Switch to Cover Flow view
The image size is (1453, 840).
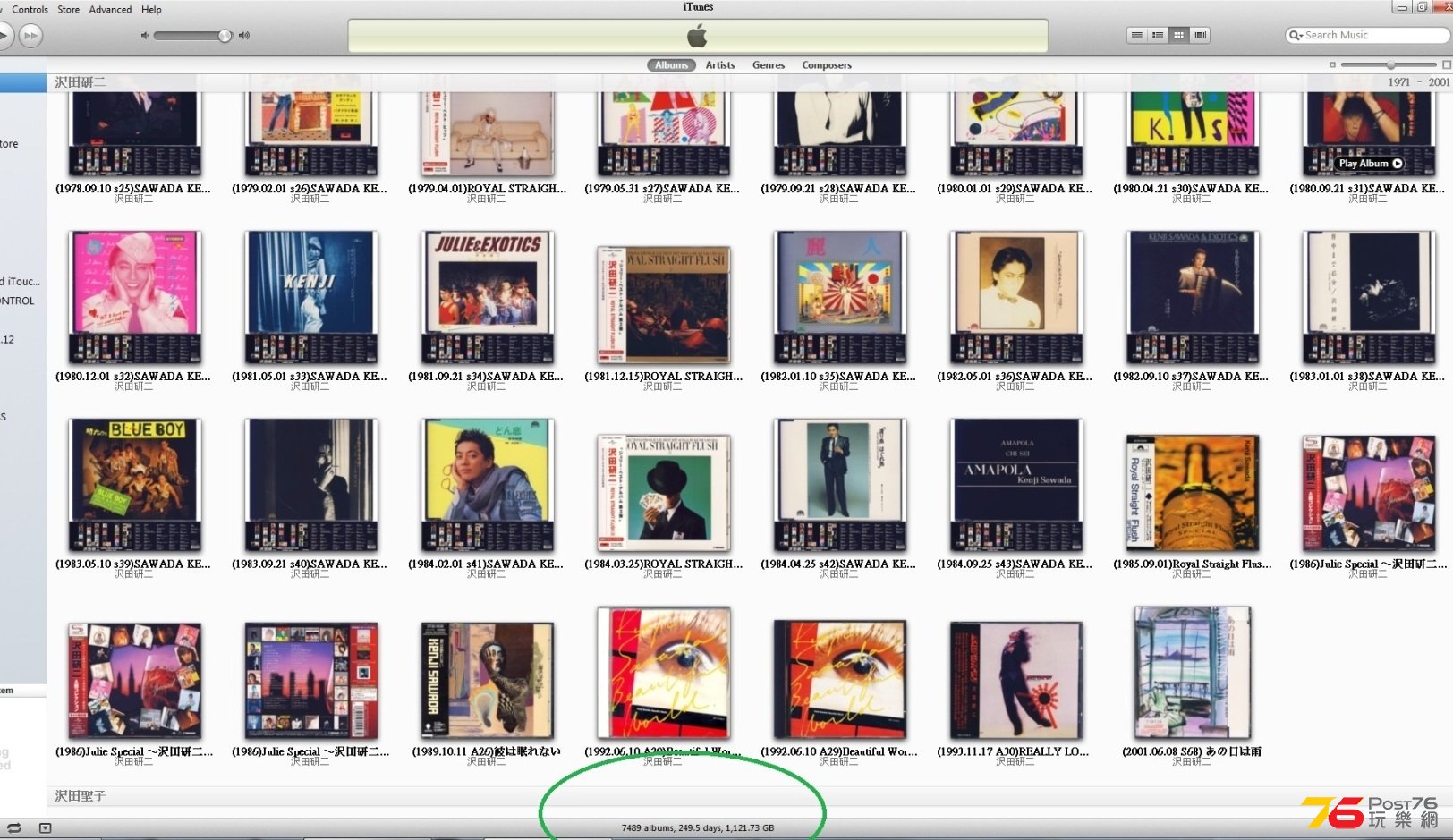[1201, 35]
